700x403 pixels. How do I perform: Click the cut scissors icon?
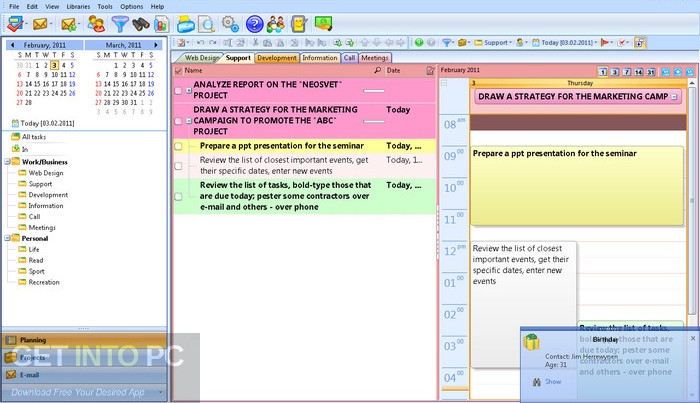tap(255, 43)
